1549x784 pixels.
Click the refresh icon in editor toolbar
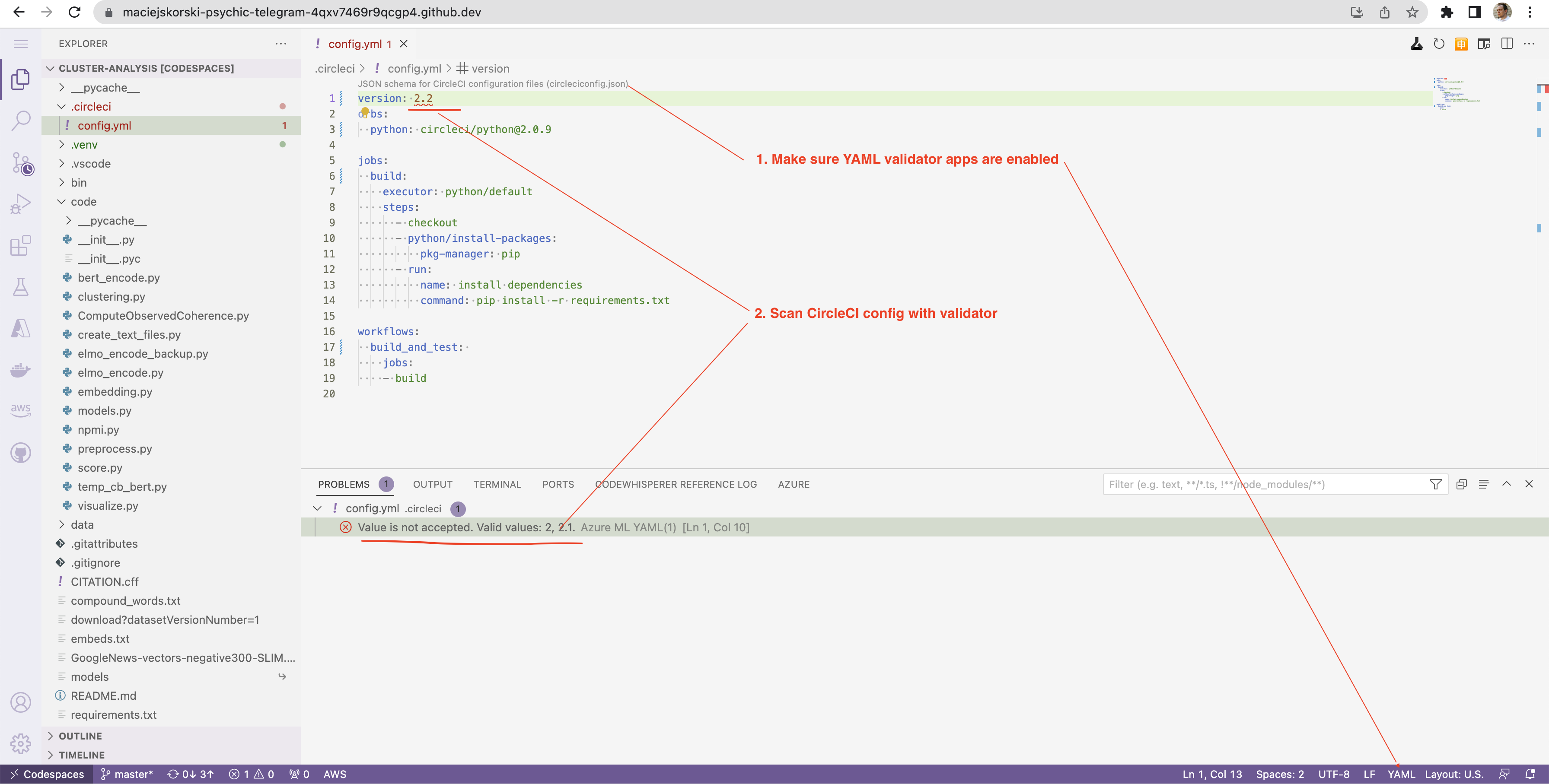1438,44
